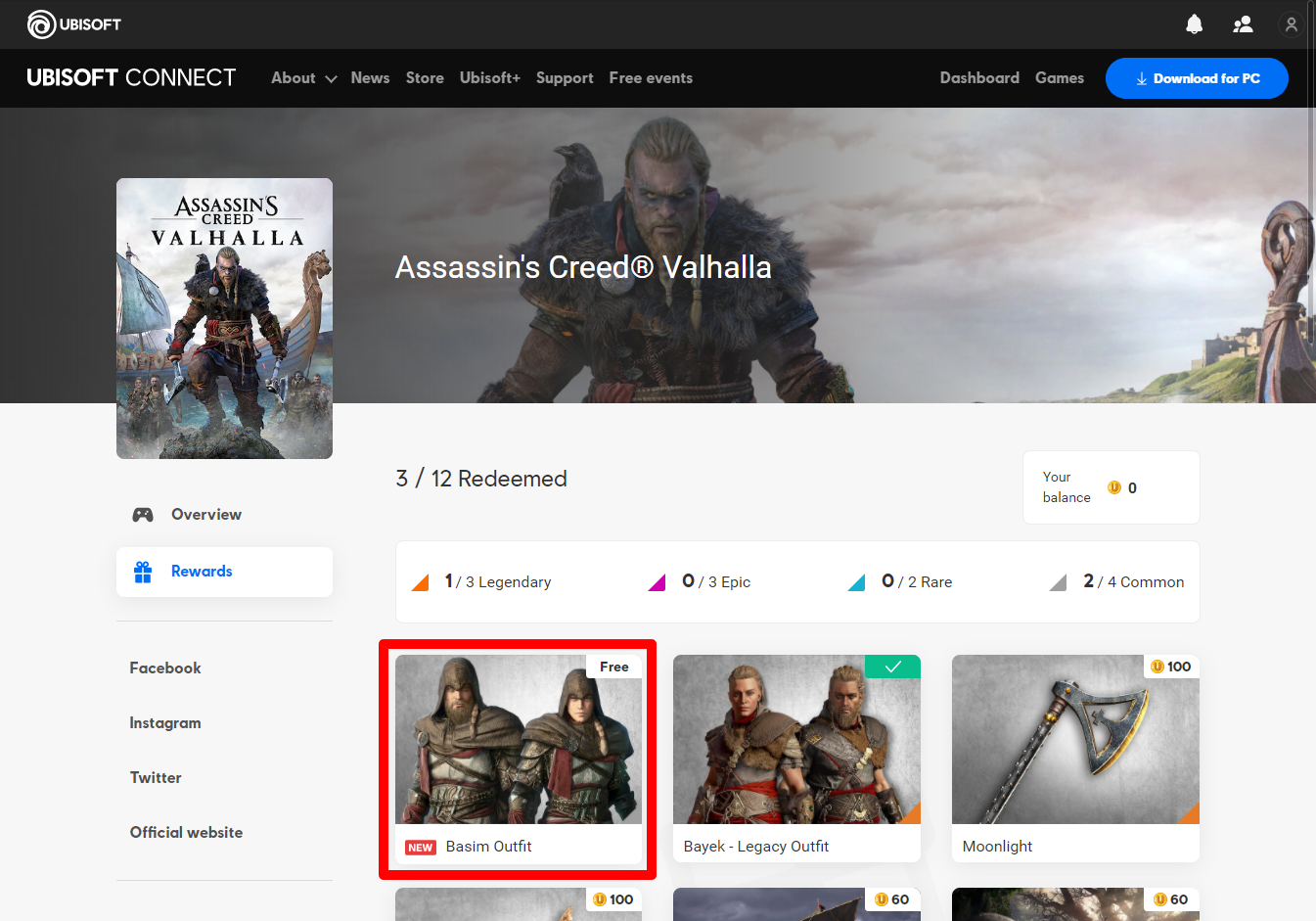The height and width of the screenshot is (921, 1316).
Task: Click the '0 / 2 Rare' count text
Action: tap(917, 581)
